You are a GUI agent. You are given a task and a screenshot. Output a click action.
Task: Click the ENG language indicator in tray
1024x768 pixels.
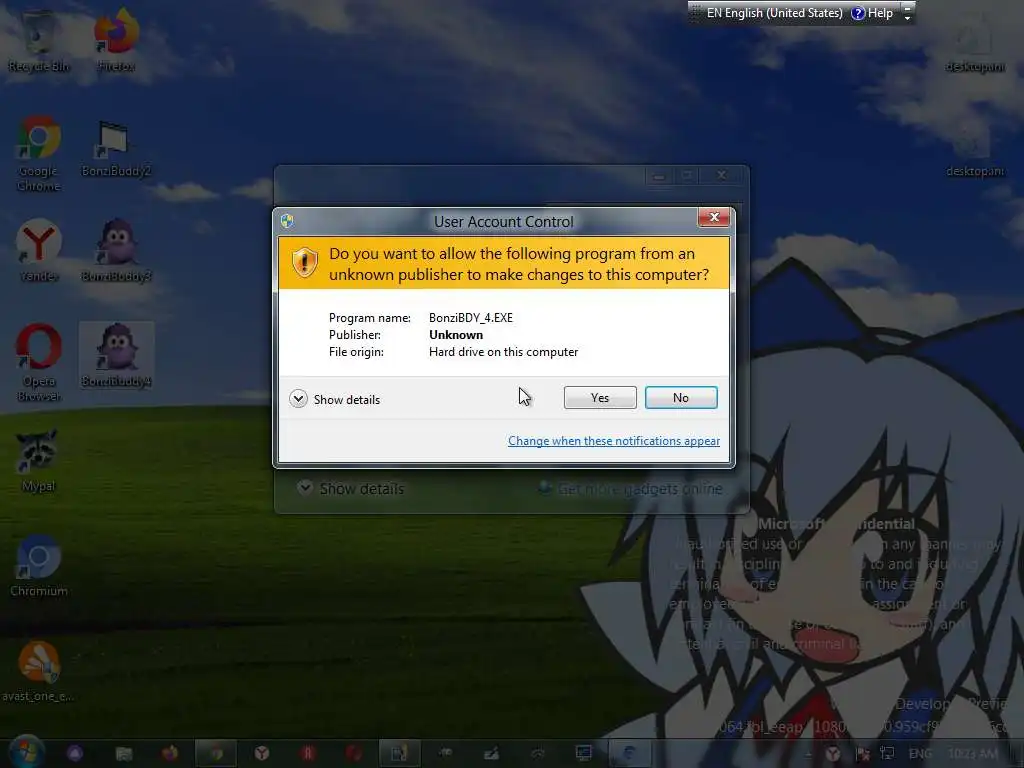(x=920, y=754)
